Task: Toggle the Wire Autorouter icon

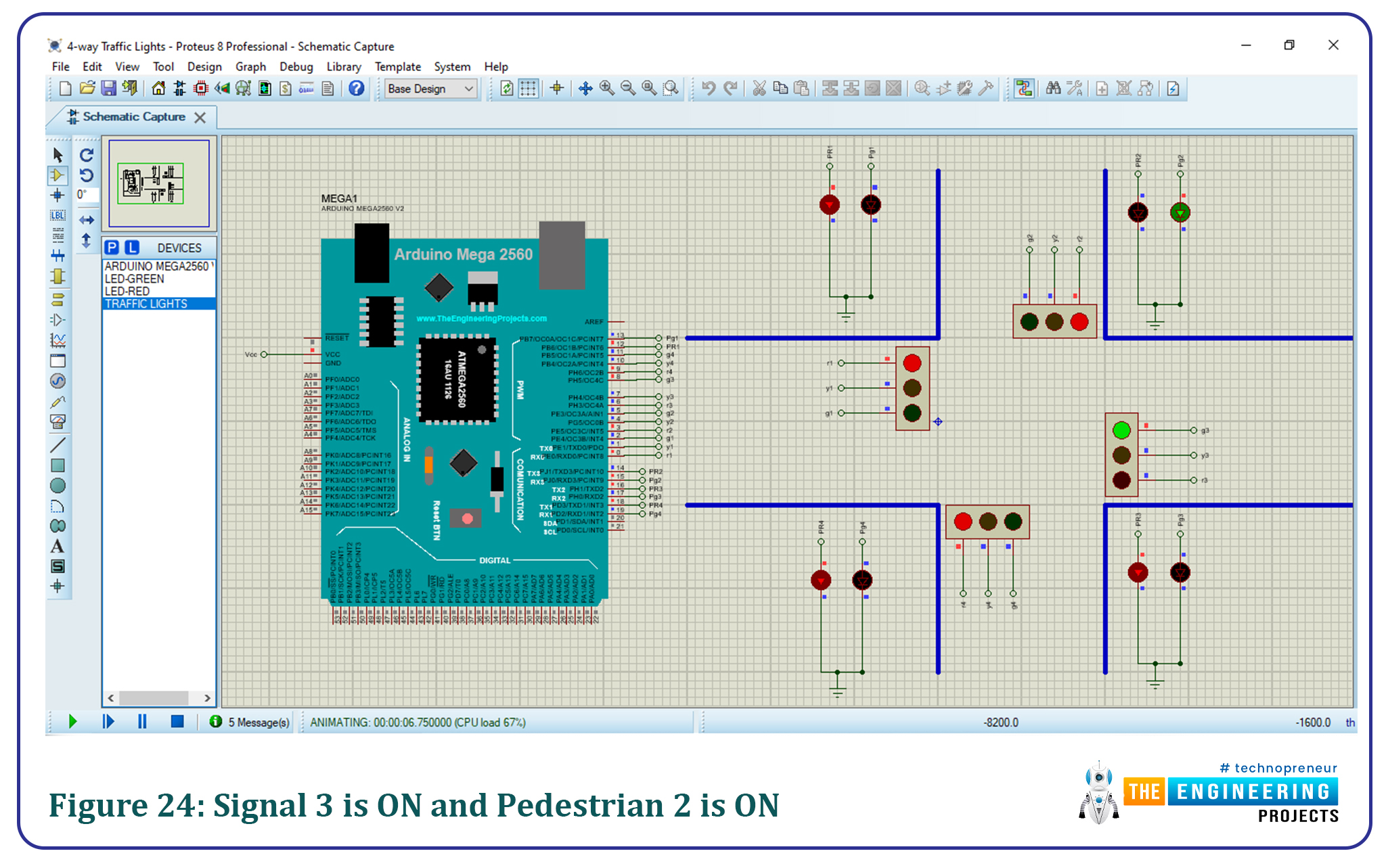Action: (1024, 89)
